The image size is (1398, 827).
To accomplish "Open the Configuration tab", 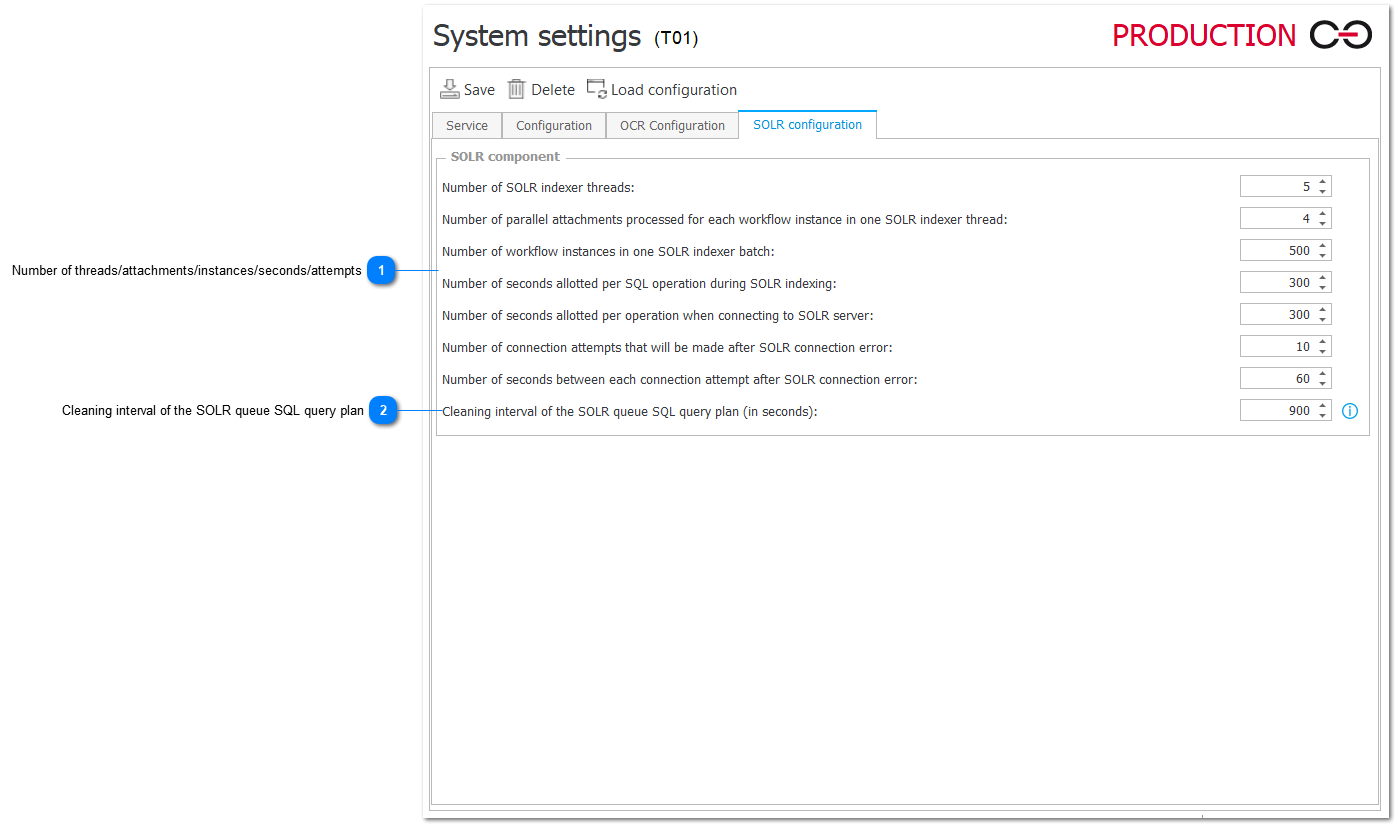I will (x=554, y=126).
